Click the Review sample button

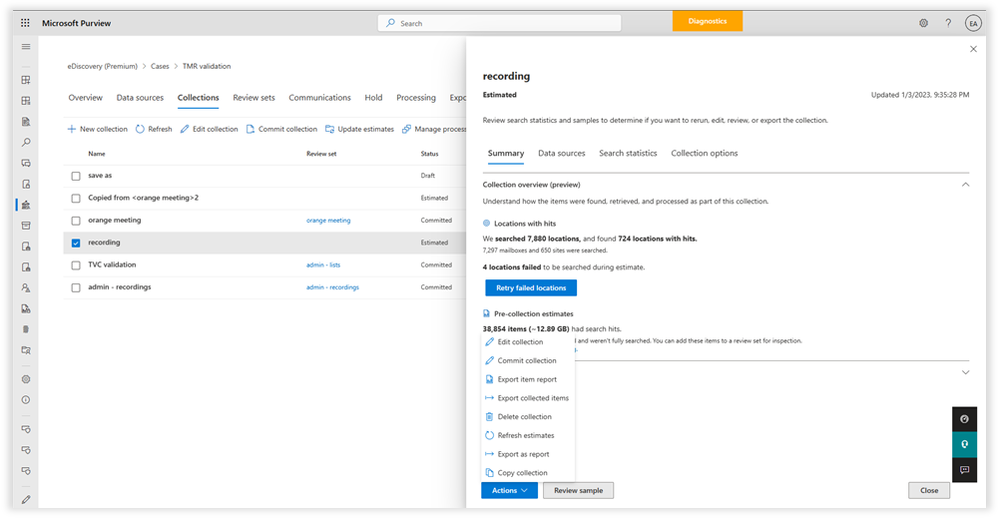pyautogui.click(x=578, y=491)
